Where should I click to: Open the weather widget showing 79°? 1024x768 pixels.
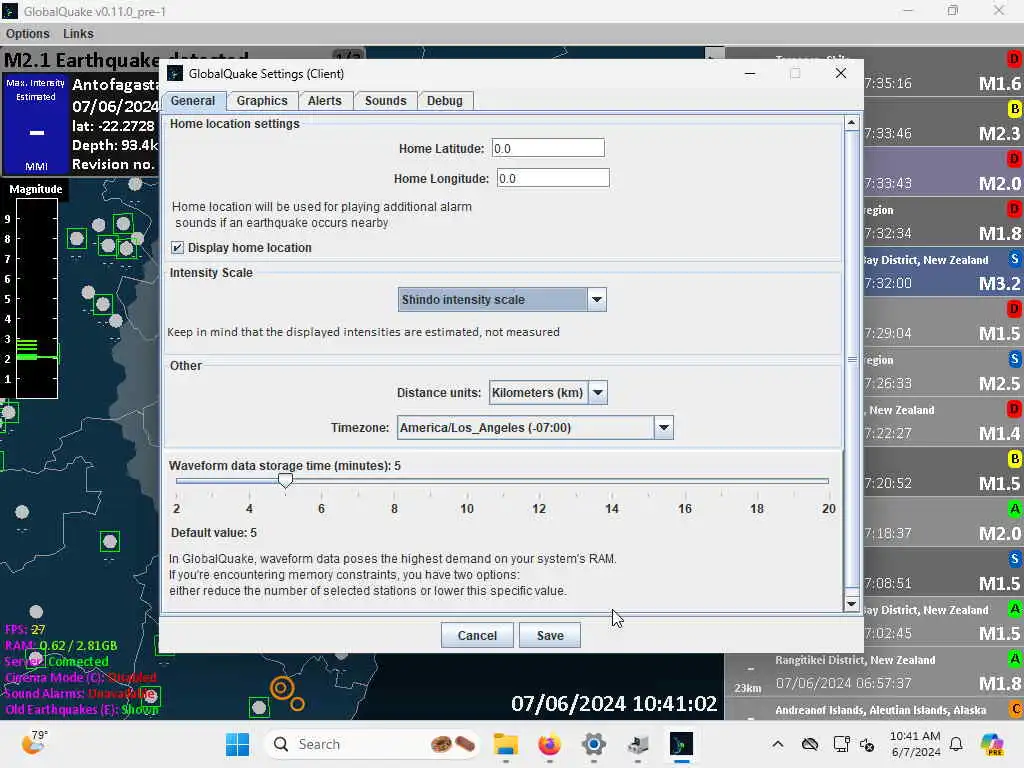point(33,743)
